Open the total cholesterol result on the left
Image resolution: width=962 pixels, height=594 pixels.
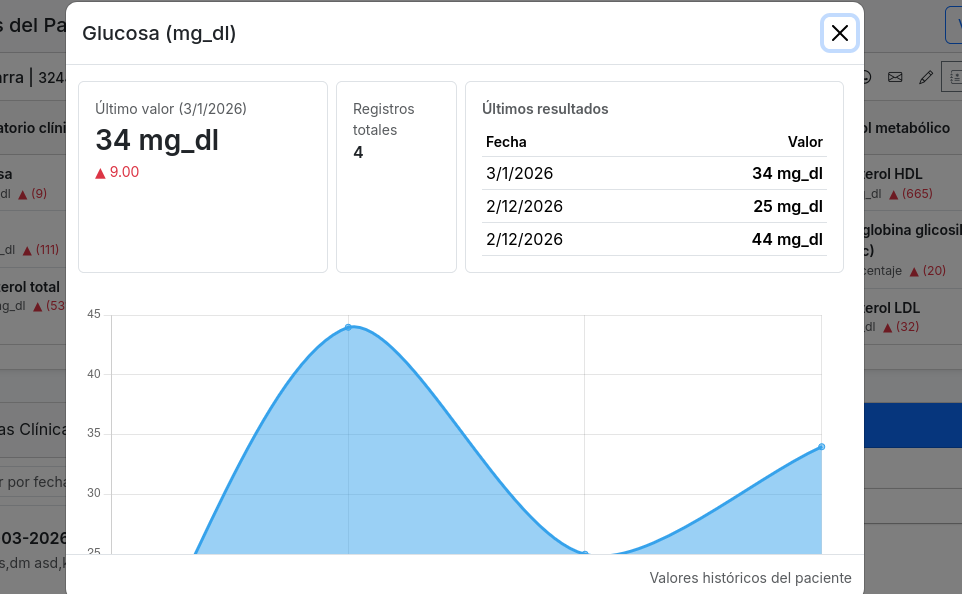point(32,296)
